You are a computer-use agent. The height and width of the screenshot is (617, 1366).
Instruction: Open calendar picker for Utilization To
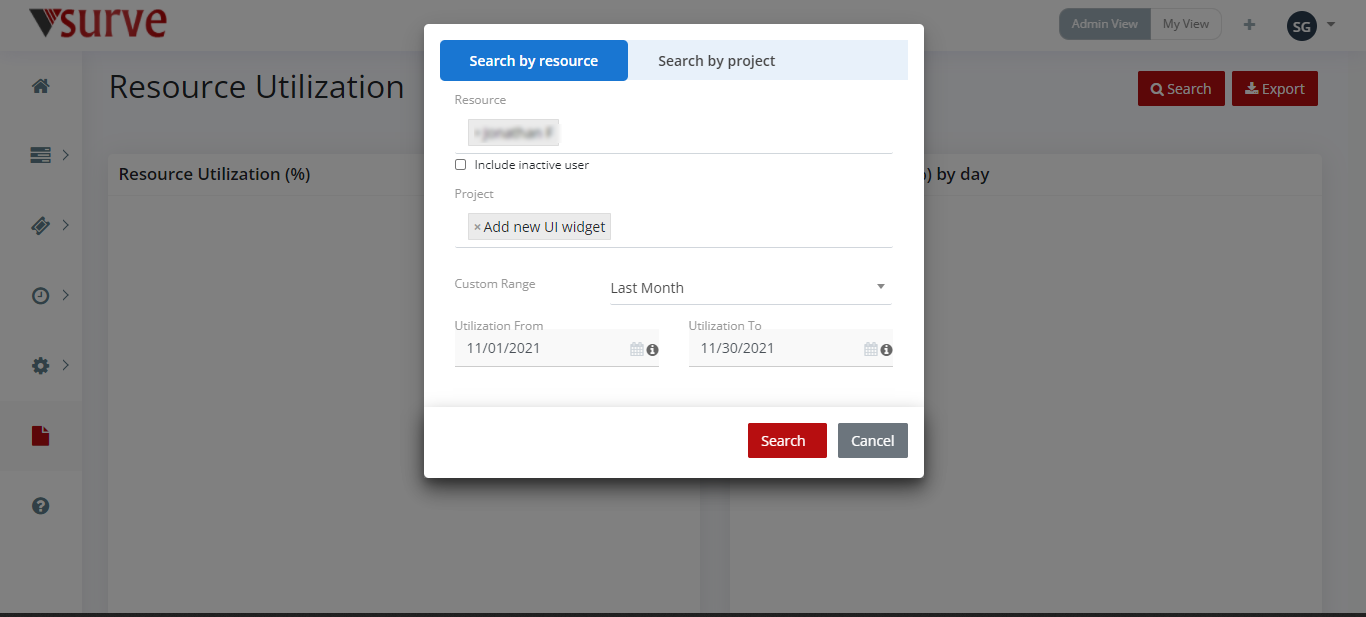tap(871, 349)
